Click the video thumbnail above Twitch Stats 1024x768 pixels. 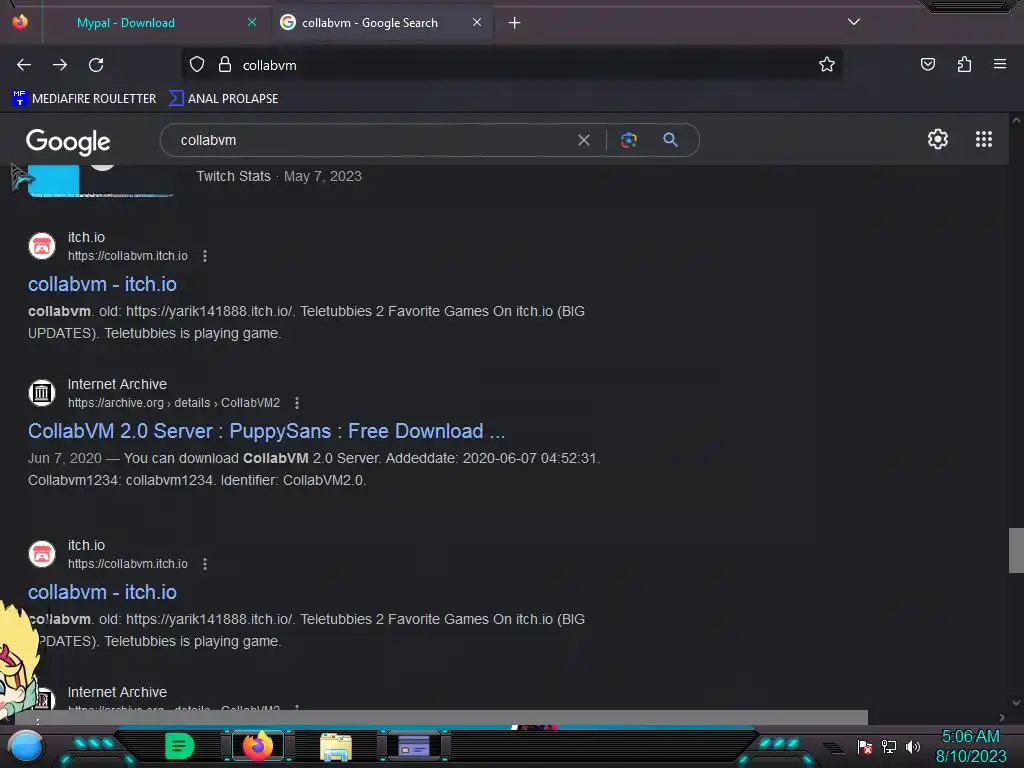coord(101,181)
